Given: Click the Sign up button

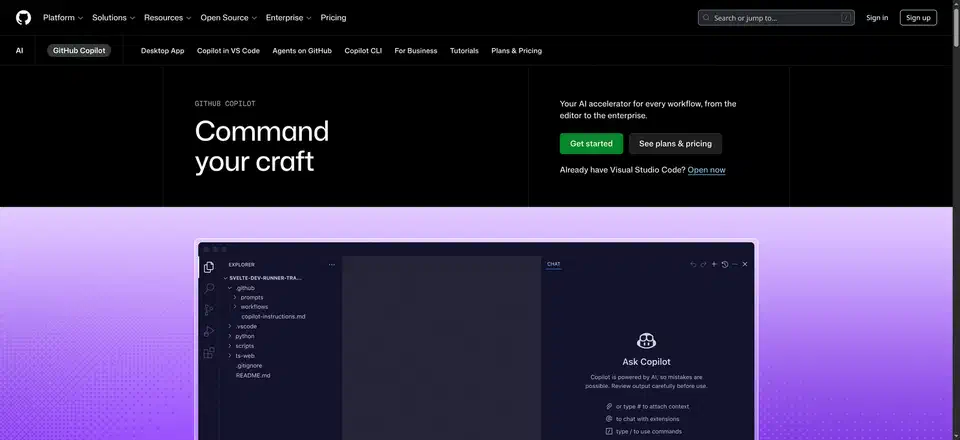Looking at the screenshot, I should (918, 18).
